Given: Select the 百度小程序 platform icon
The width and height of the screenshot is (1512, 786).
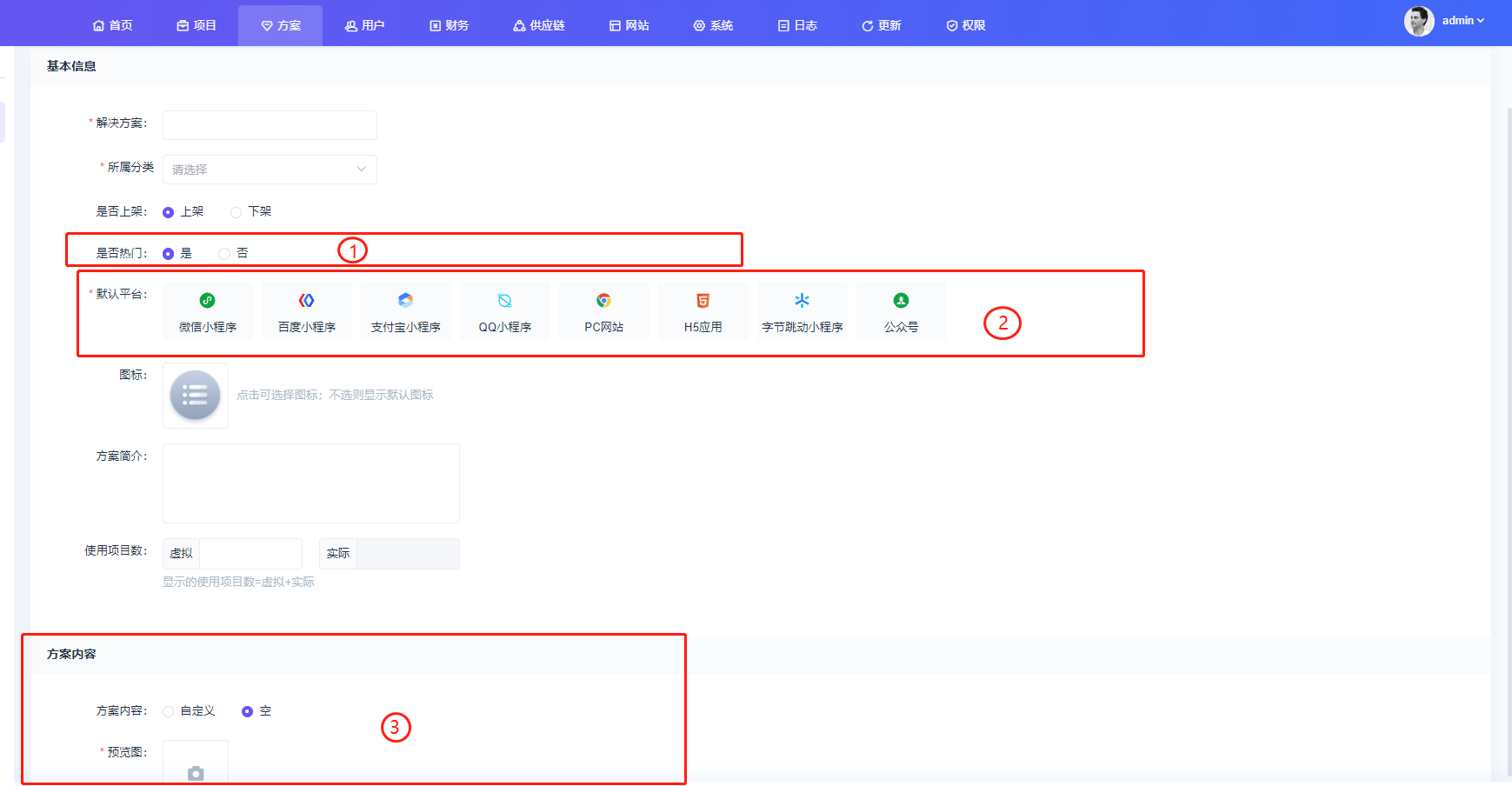Looking at the screenshot, I should tap(306, 301).
